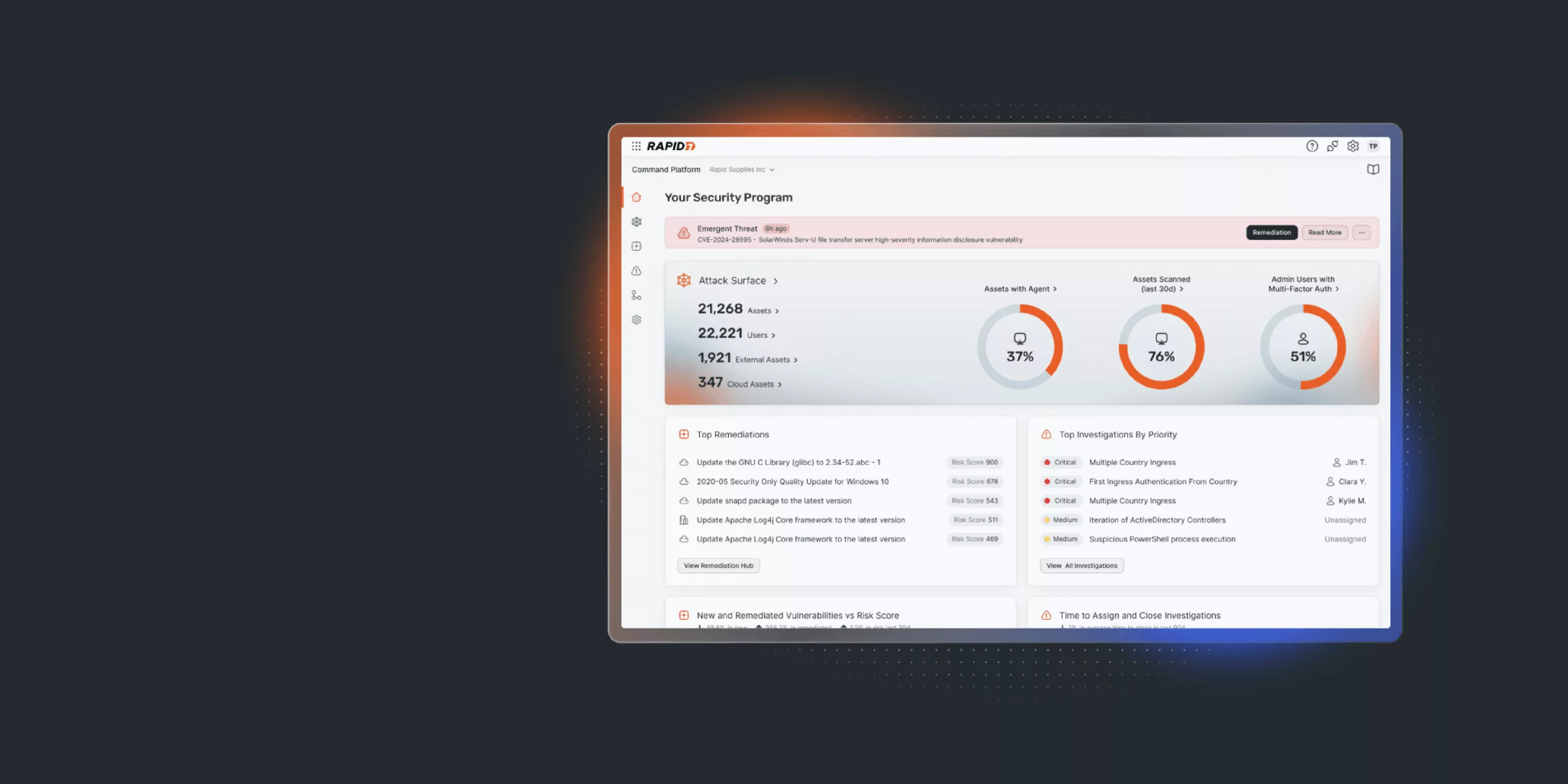1568x784 pixels.
Task: Expand the Attack Surface chevron
Action: click(x=775, y=281)
